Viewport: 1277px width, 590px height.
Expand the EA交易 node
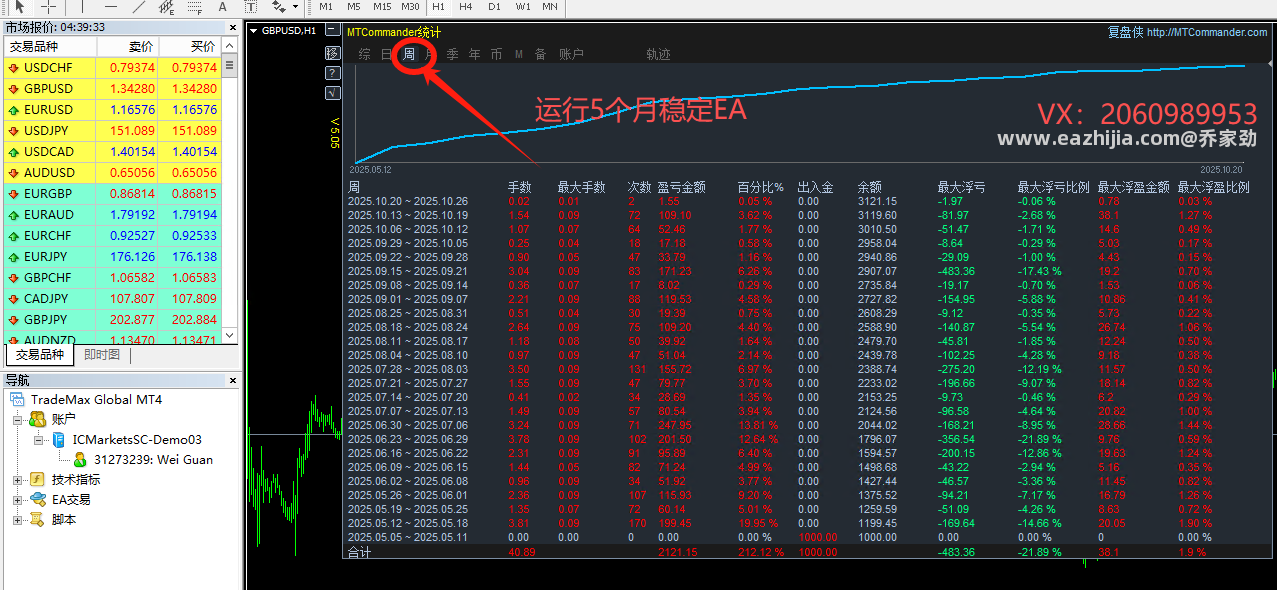[x=18, y=500]
